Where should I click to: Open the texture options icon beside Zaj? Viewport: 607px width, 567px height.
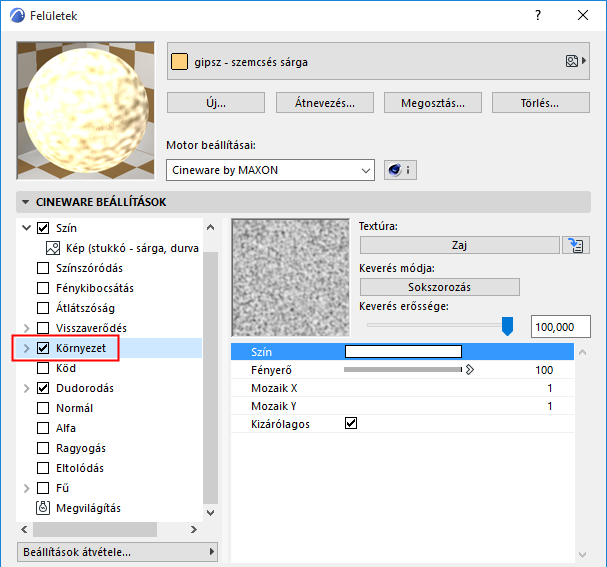pos(576,245)
